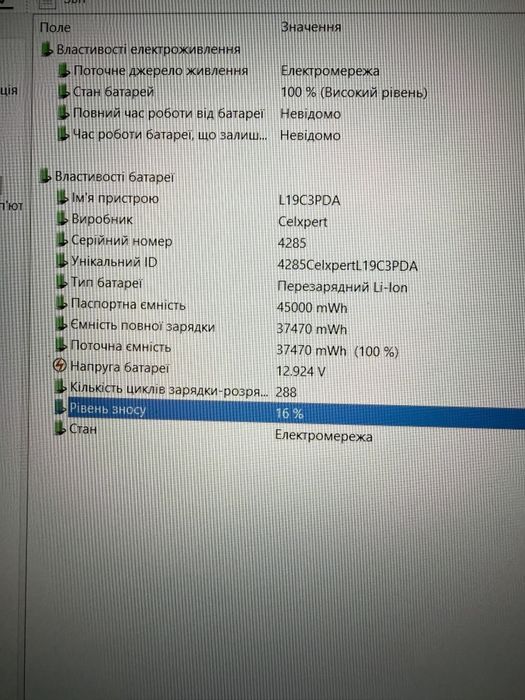Select the Властивості електроживлення group header

point(141,49)
